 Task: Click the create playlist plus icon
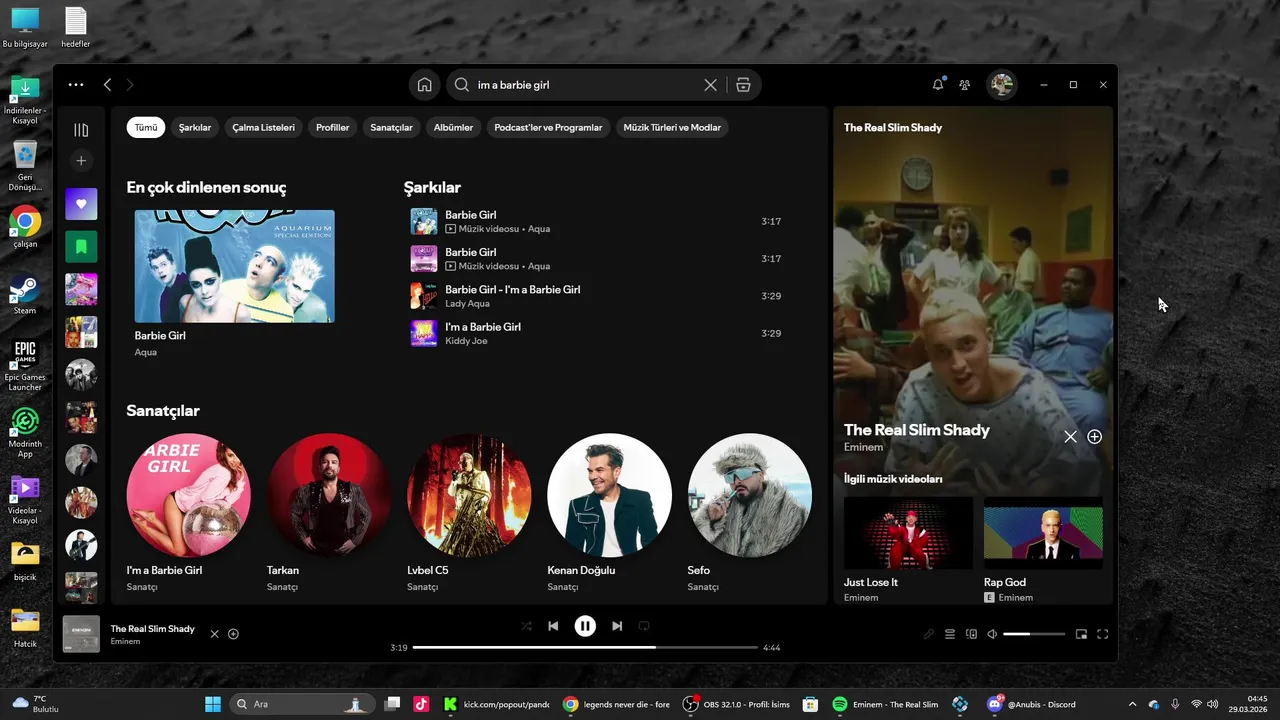(81, 161)
